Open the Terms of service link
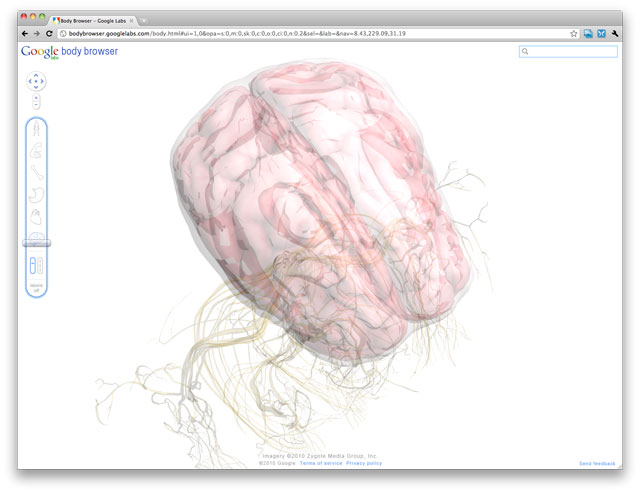 (x=320, y=464)
